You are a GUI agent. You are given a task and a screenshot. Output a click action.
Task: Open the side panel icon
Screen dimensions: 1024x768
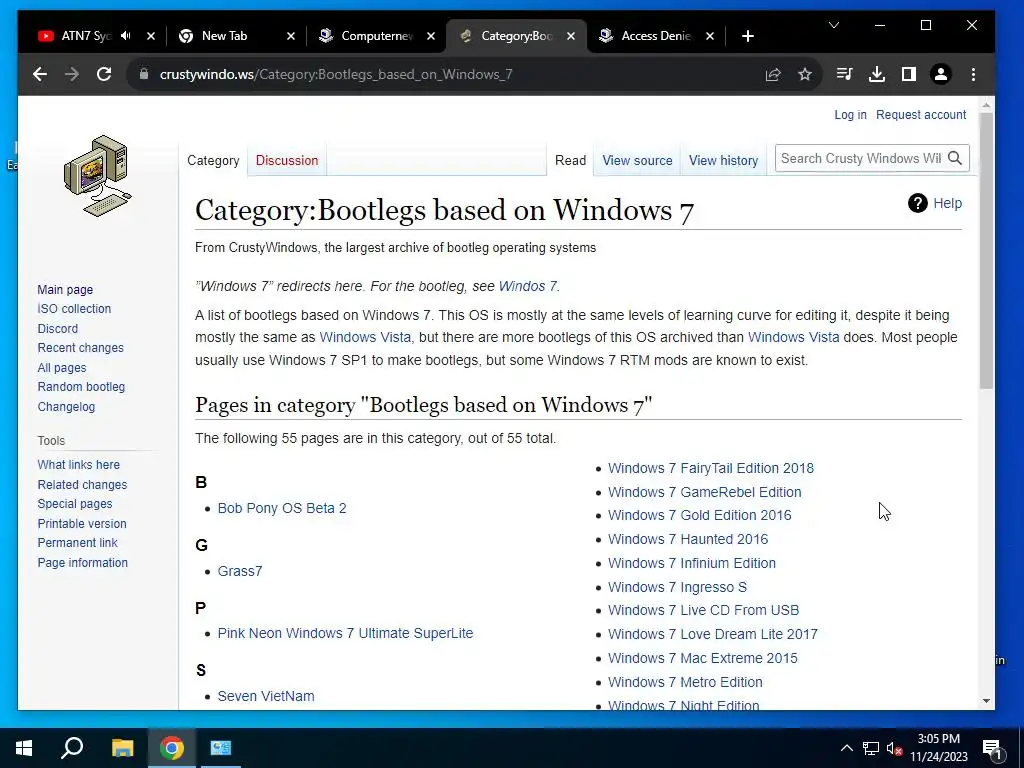[909, 74]
